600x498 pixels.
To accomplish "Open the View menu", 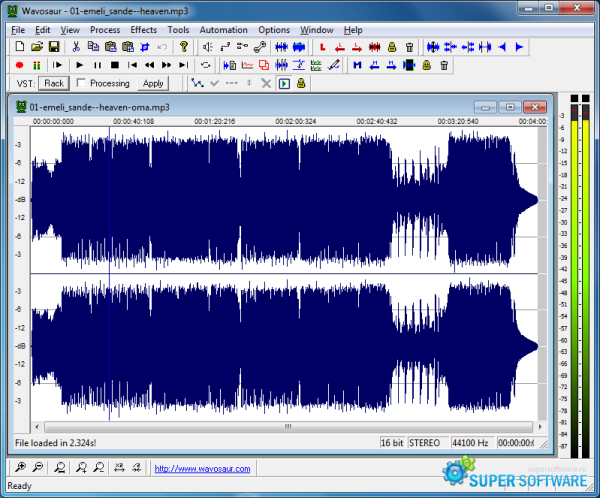I will pyautogui.click(x=70, y=30).
